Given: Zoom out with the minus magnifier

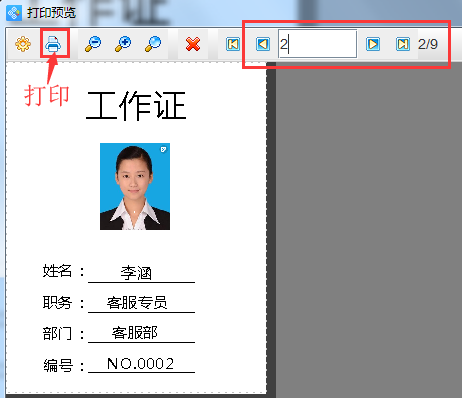Looking at the screenshot, I should coord(93,44).
